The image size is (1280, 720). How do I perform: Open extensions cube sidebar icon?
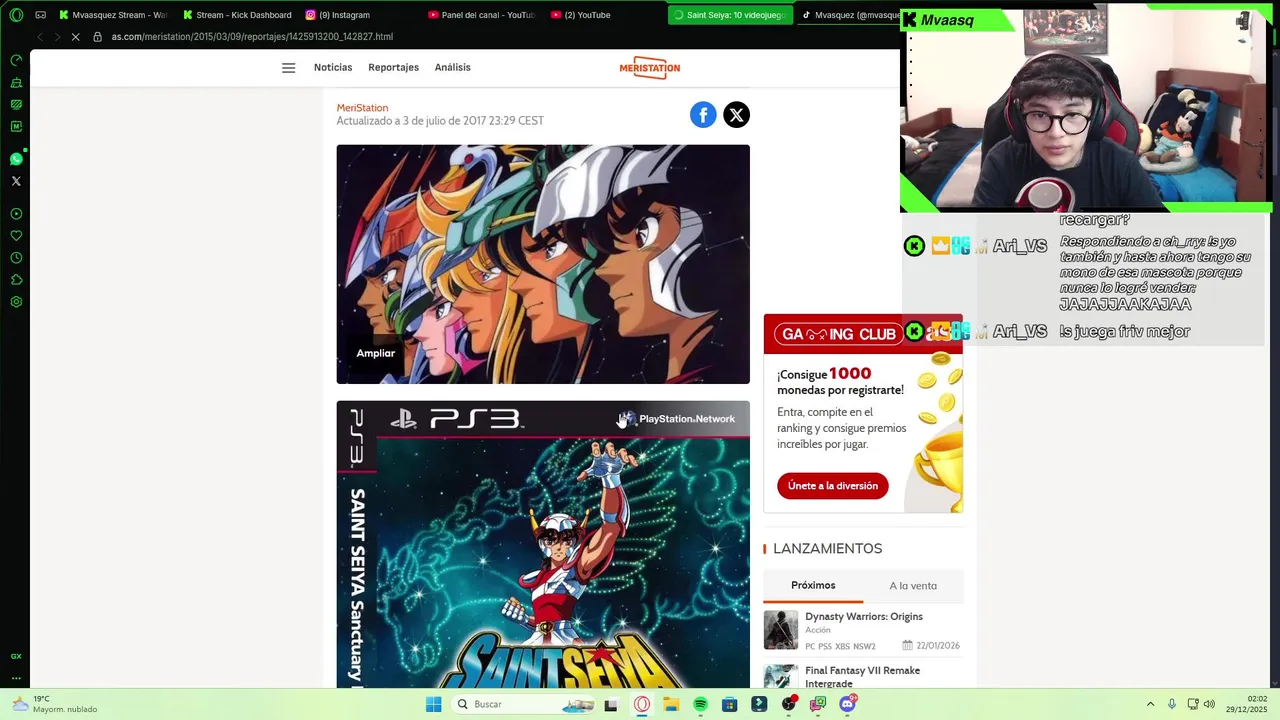[16, 280]
